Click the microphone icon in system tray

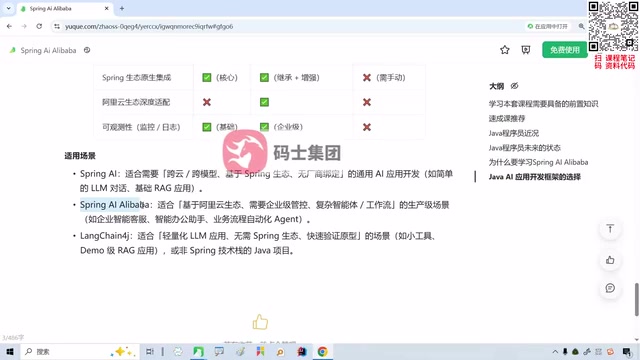point(565,351)
